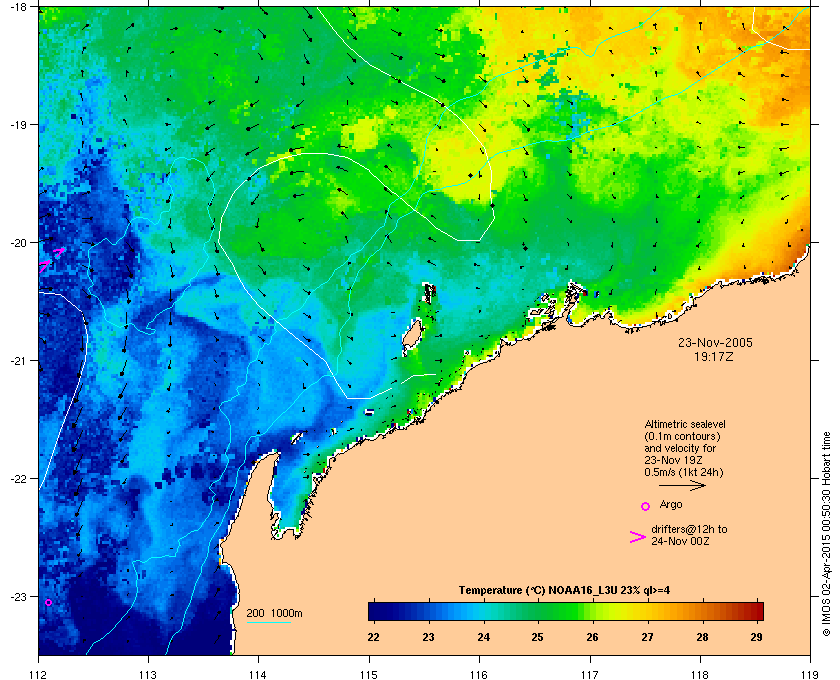The height and width of the screenshot is (680, 840).
Task: Click the magenta Argo circle in legend
Action: point(646,506)
